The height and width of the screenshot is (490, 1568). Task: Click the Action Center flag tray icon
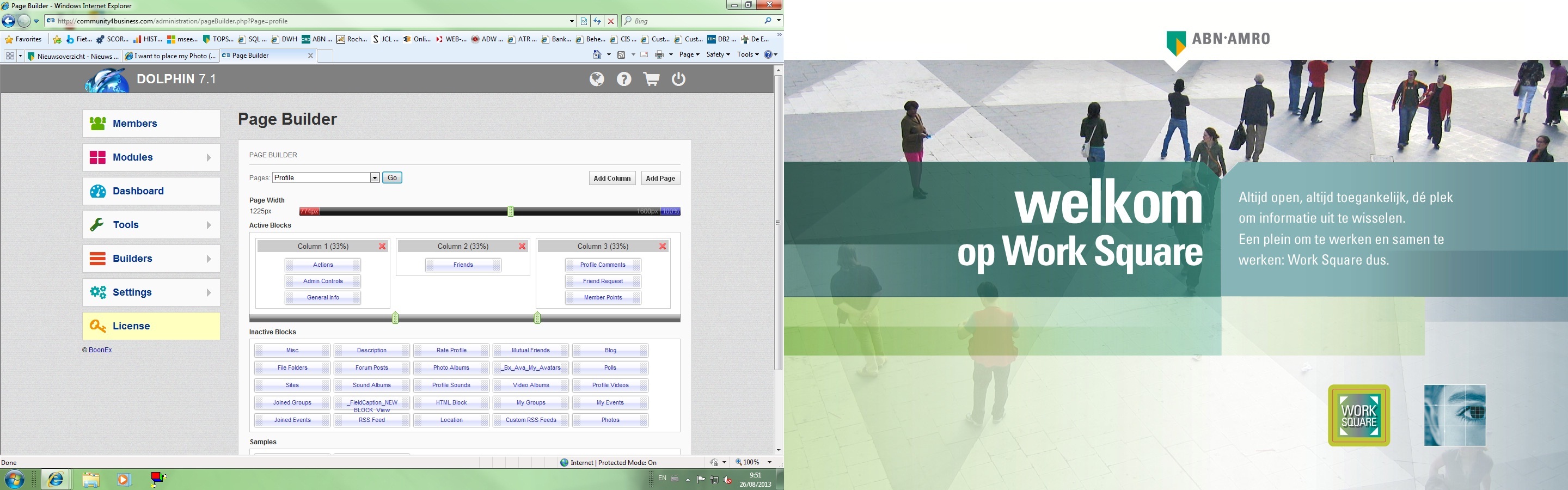click(x=701, y=480)
